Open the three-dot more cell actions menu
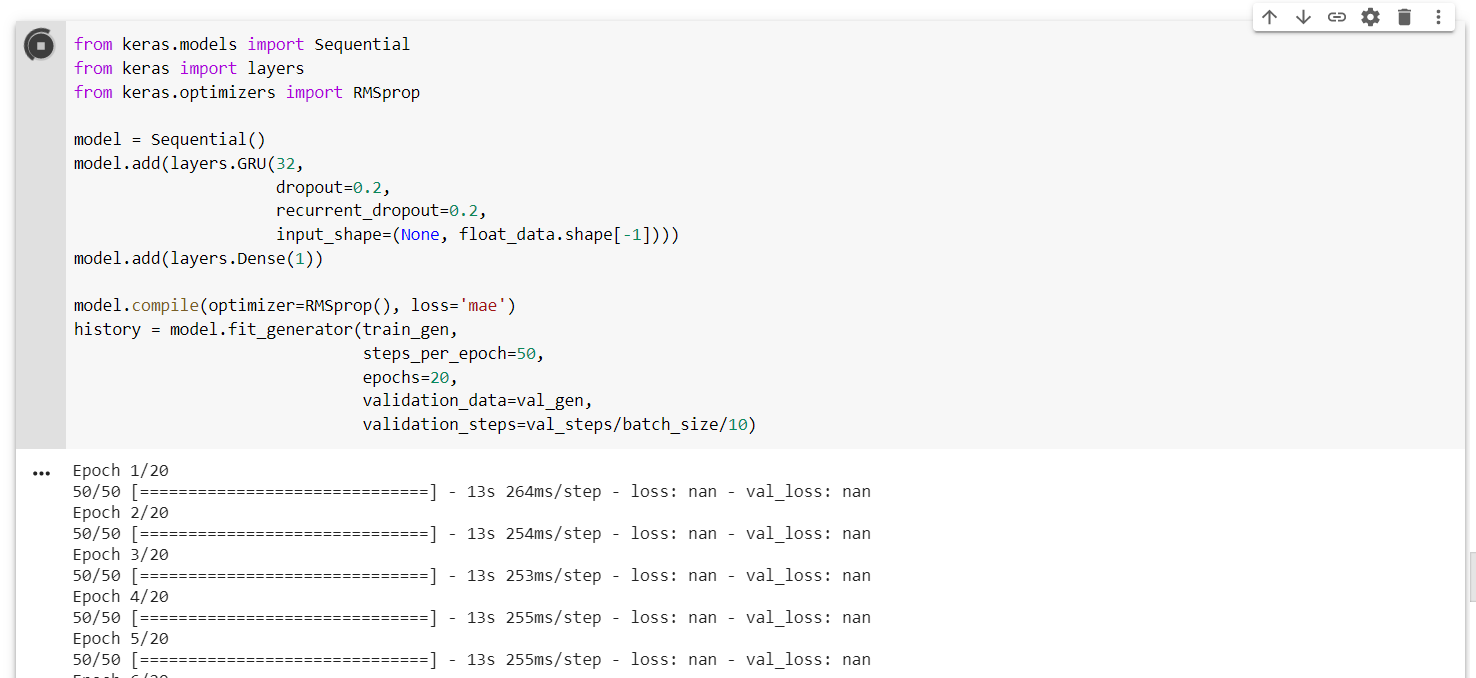This screenshot has width=1476, height=678. (x=1438, y=17)
